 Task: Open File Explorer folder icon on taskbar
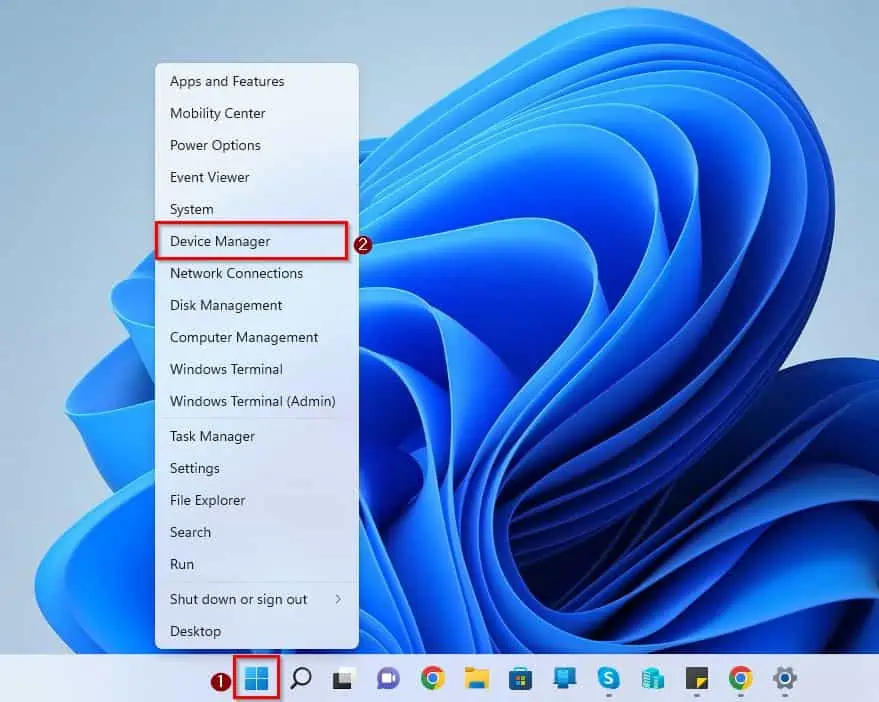pyautogui.click(x=476, y=678)
